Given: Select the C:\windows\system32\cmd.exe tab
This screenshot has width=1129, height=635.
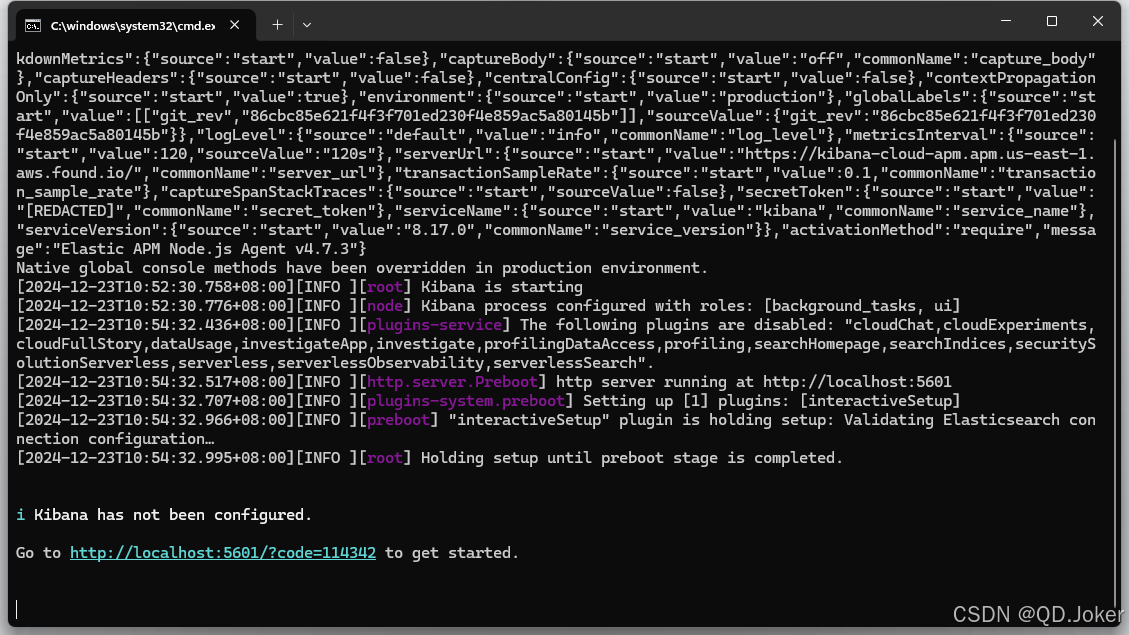Looking at the screenshot, I should click(x=133, y=26).
